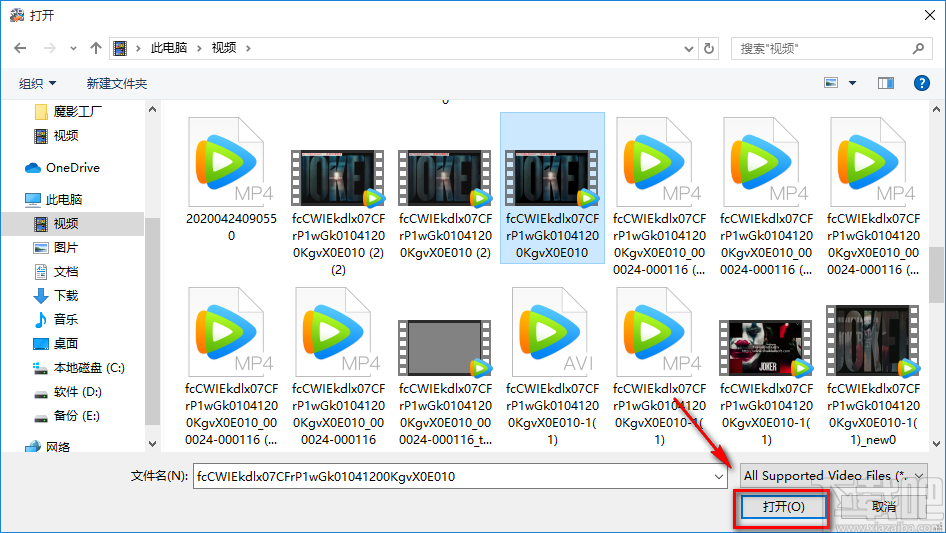This screenshot has width=946, height=533.
Task: Click 视频 in address breadcrumb
Action: click(x=224, y=48)
